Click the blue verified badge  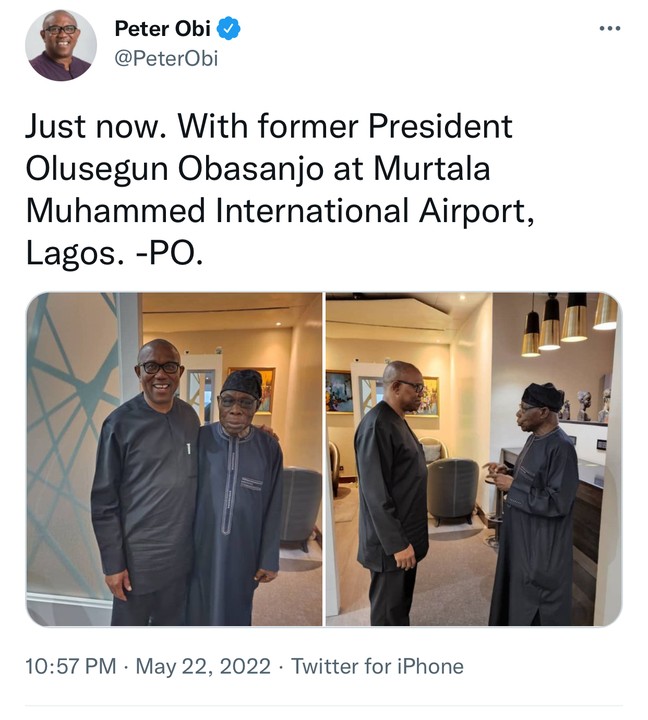pos(229,30)
